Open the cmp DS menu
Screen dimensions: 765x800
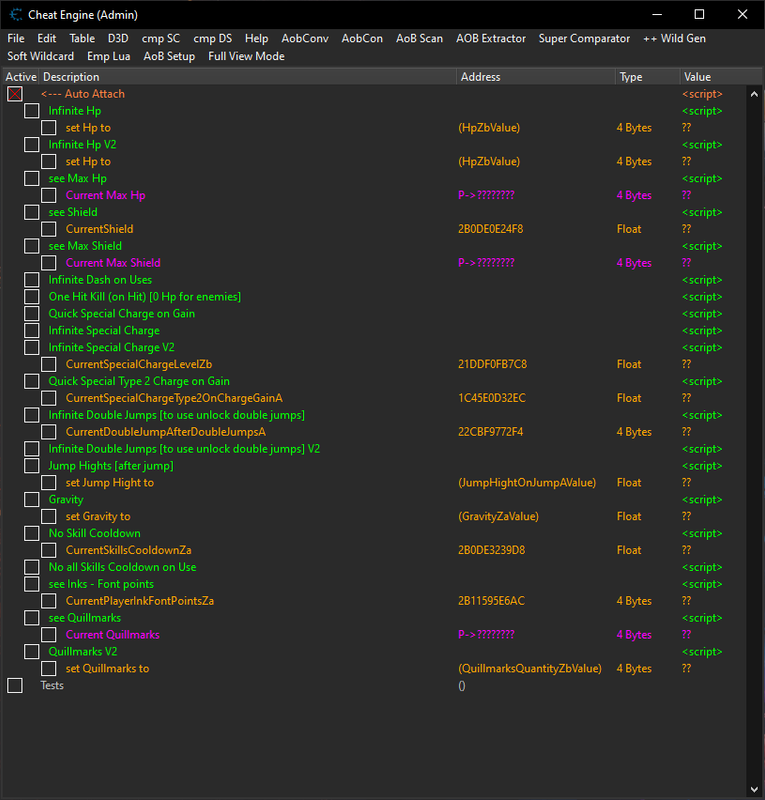tap(213, 39)
